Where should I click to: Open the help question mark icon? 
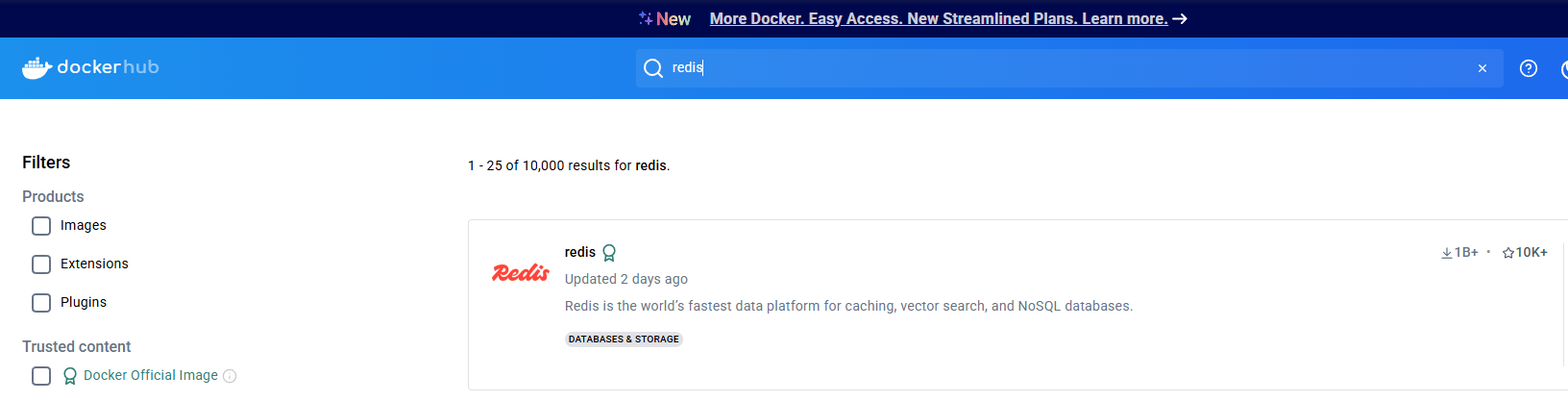point(1529,68)
